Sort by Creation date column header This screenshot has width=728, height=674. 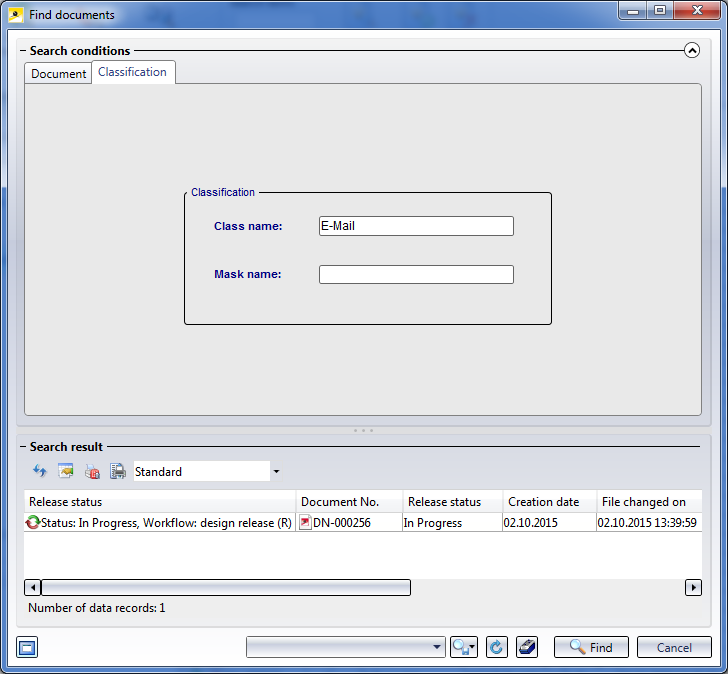point(549,502)
